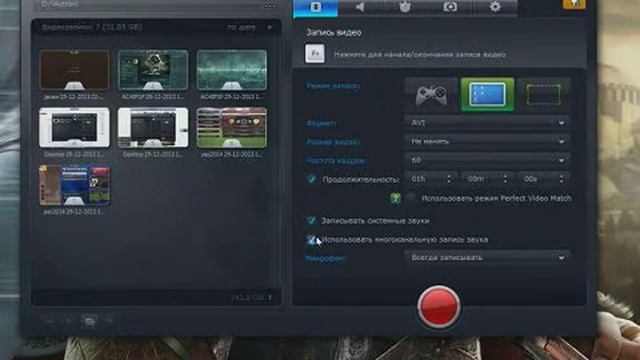Decrease minutes with the down arrow
The image size is (640, 360).
(505, 182)
